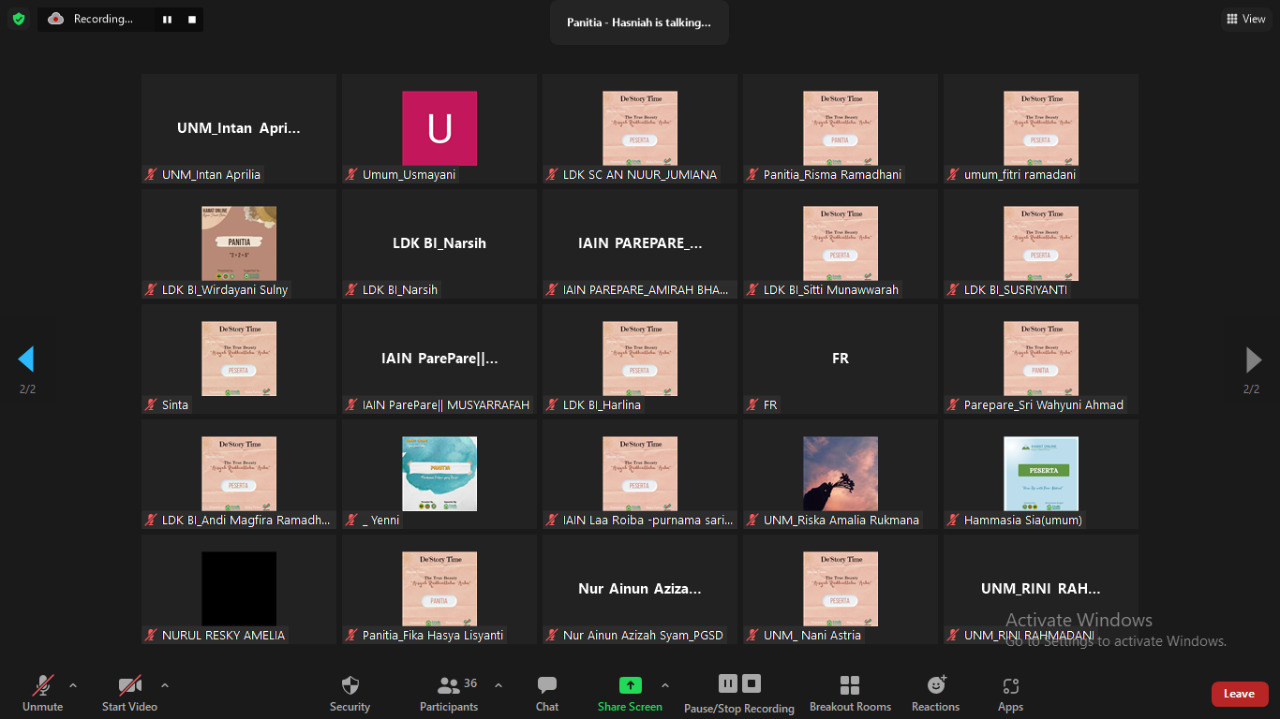Stop the recording in top bar
This screenshot has width=1280, height=719.
[192, 19]
